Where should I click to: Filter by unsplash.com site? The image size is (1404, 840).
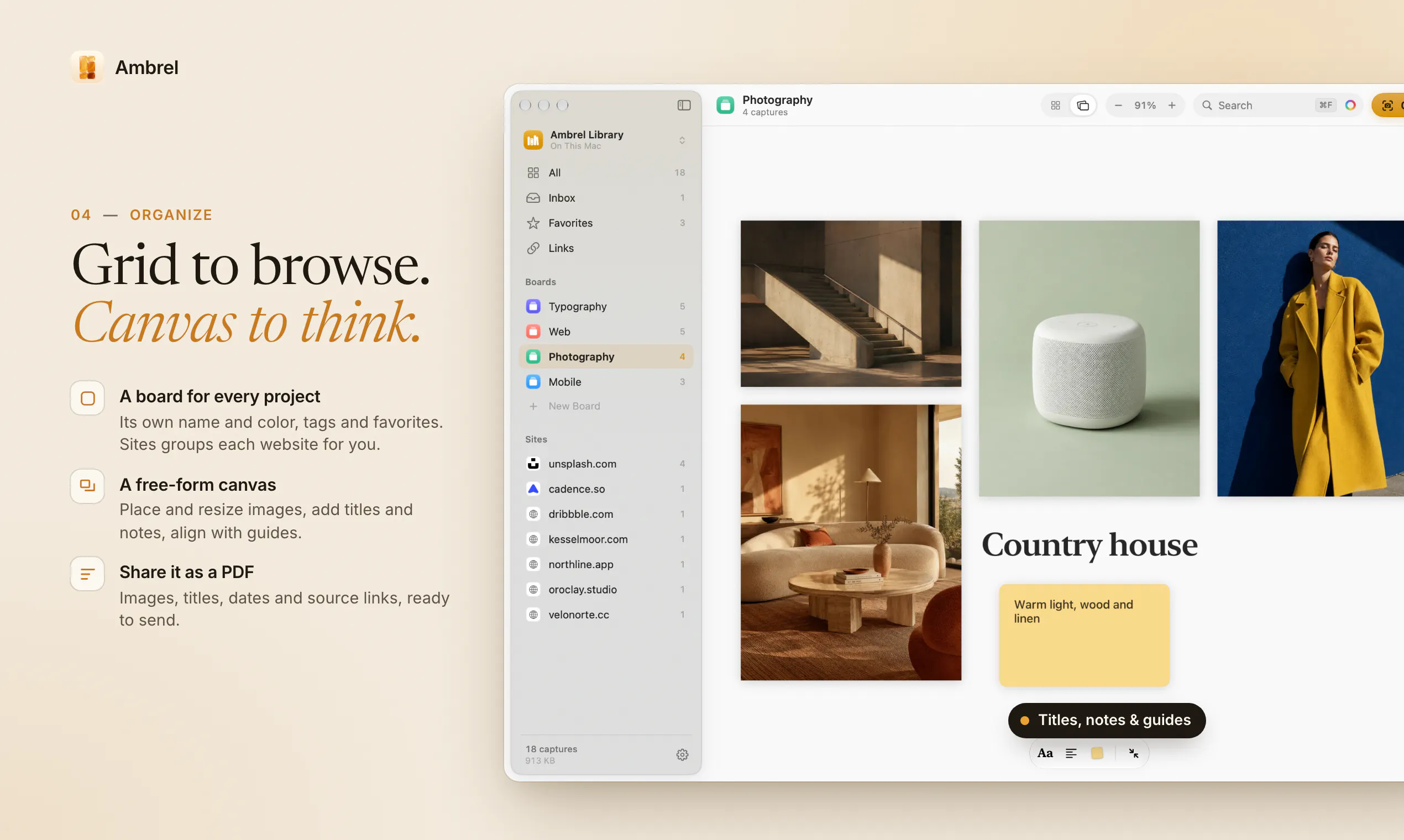[x=605, y=464]
